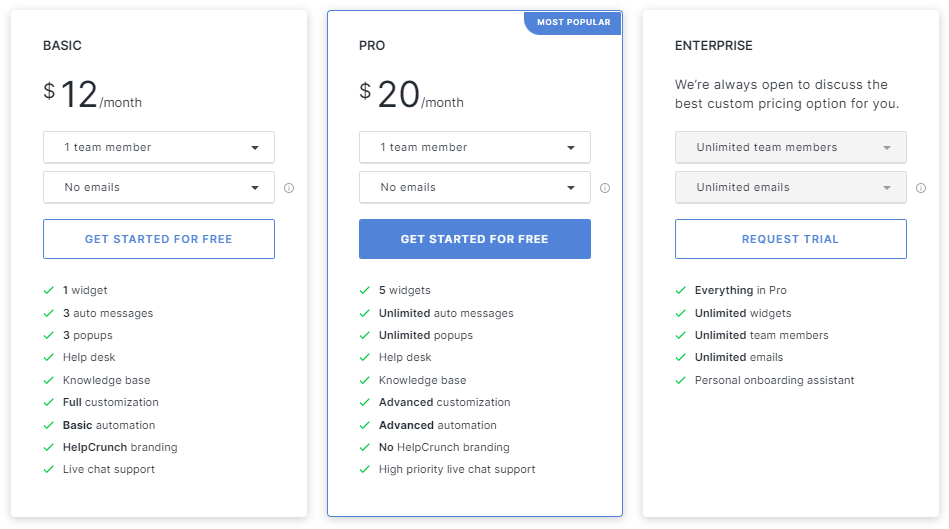
Task: Click the checkmark beside Everything in Pro
Action: tap(680, 290)
